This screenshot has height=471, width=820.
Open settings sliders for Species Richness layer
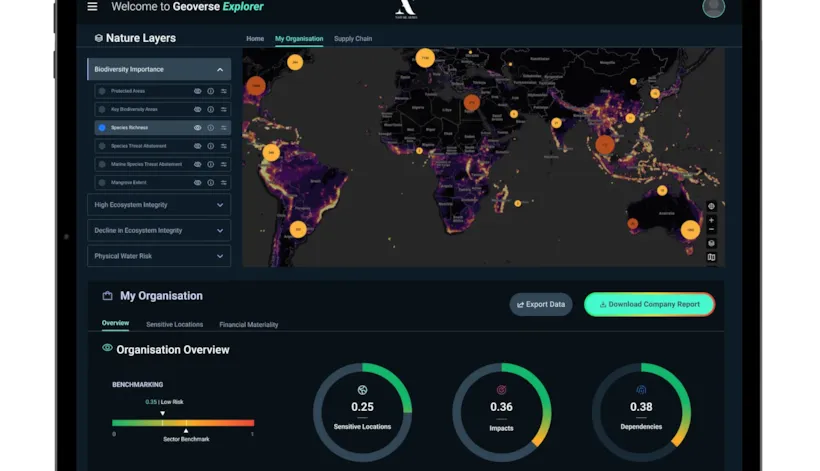click(x=223, y=128)
